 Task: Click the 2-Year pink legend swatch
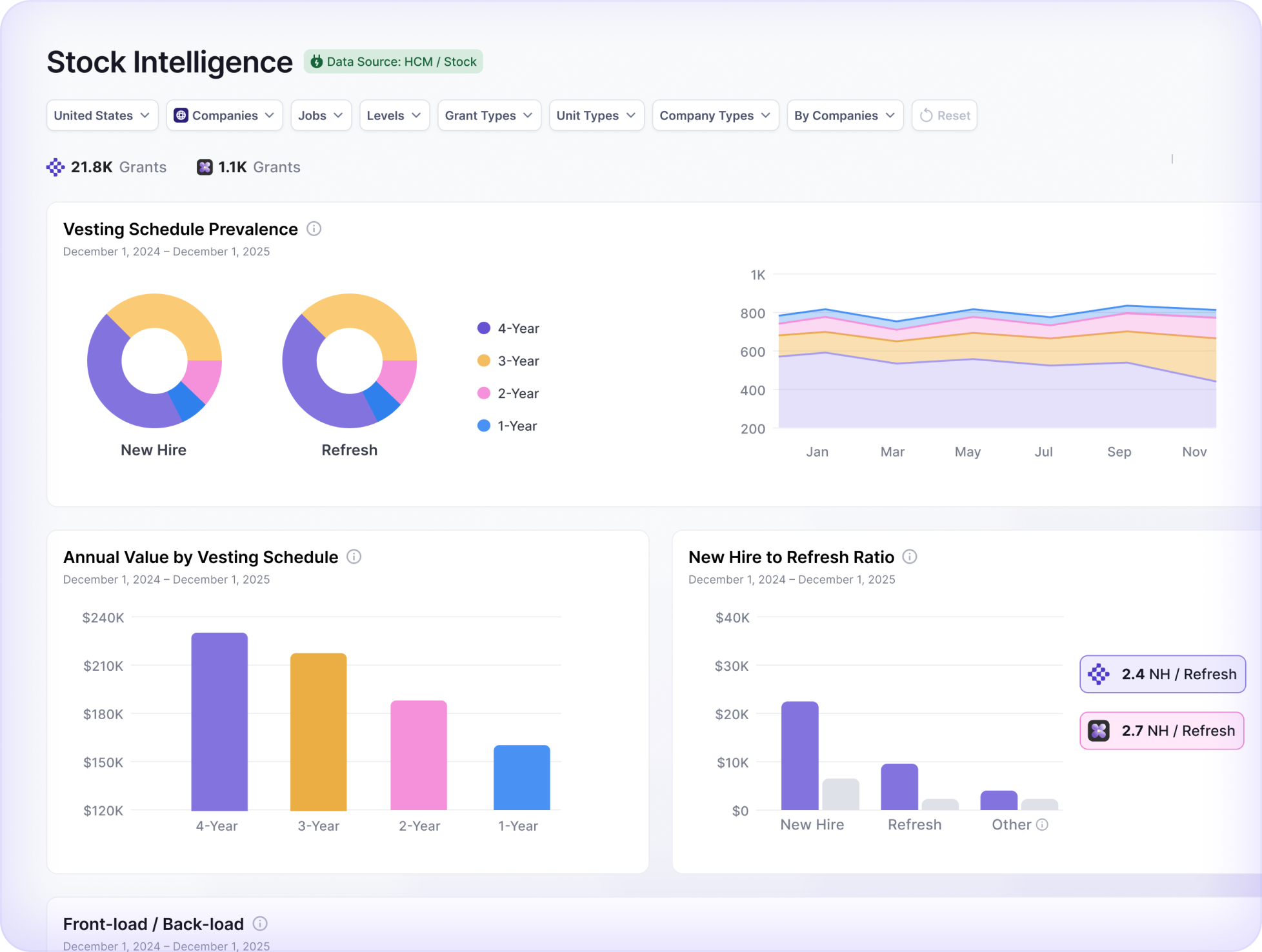[x=484, y=393]
